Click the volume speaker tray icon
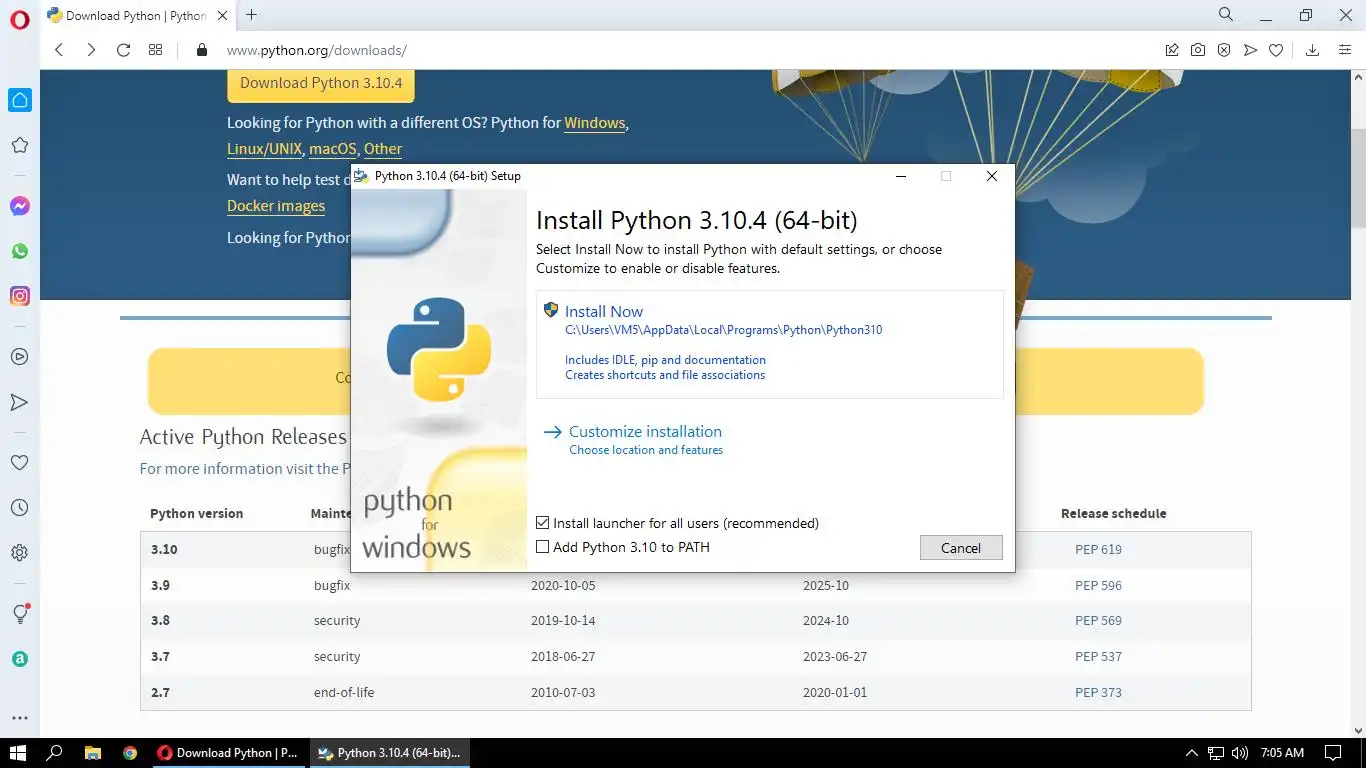Image resolution: width=1366 pixels, height=768 pixels. click(x=1240, y=753)
